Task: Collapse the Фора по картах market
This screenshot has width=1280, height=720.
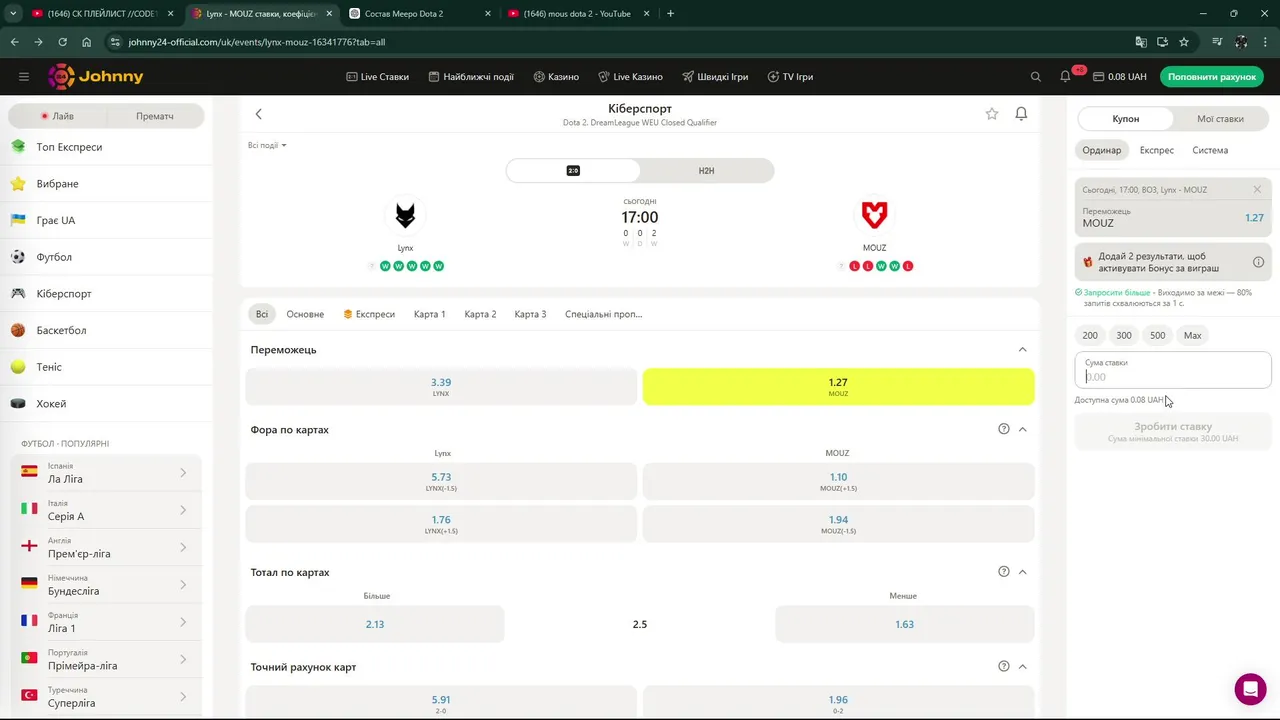Action: click(x=1022, y=429)
